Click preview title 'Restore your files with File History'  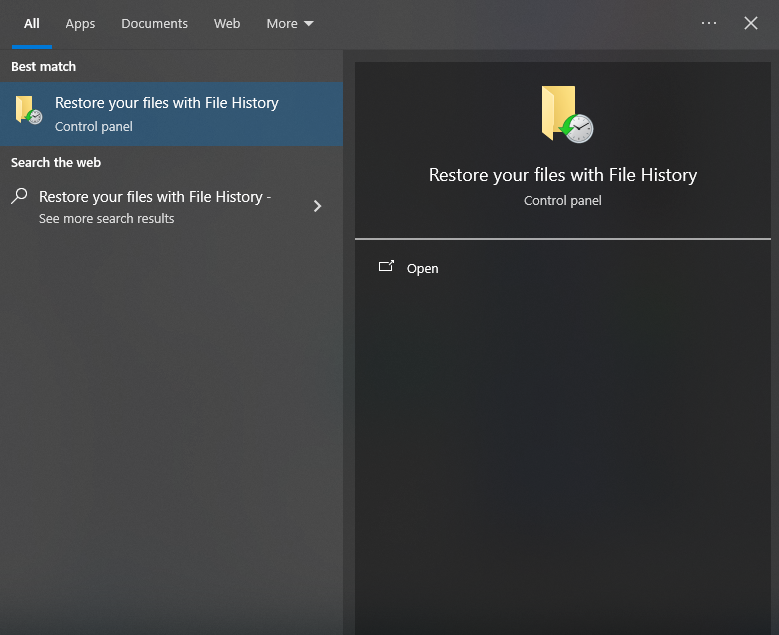pyautogui.click(x=563, y=175)
